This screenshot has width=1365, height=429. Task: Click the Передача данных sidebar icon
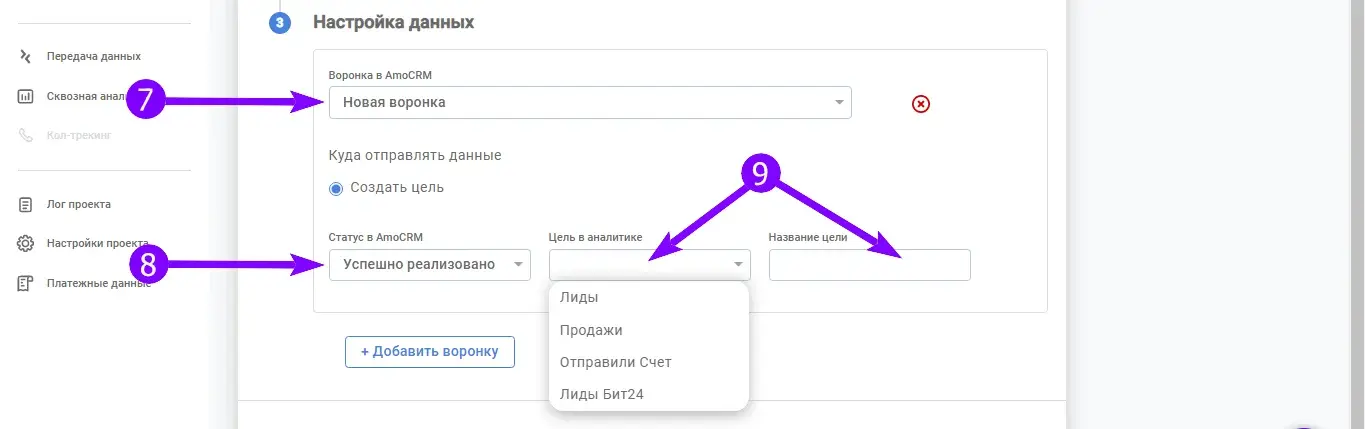26,57
